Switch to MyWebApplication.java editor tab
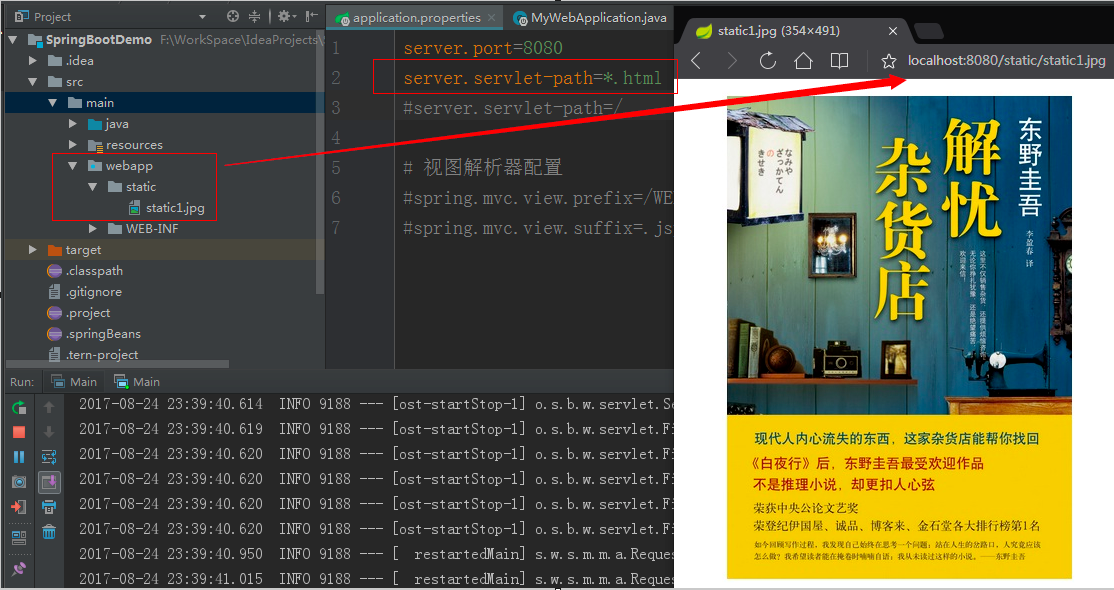The height and width of the screenshot is (590, 1114). (590, 18)
